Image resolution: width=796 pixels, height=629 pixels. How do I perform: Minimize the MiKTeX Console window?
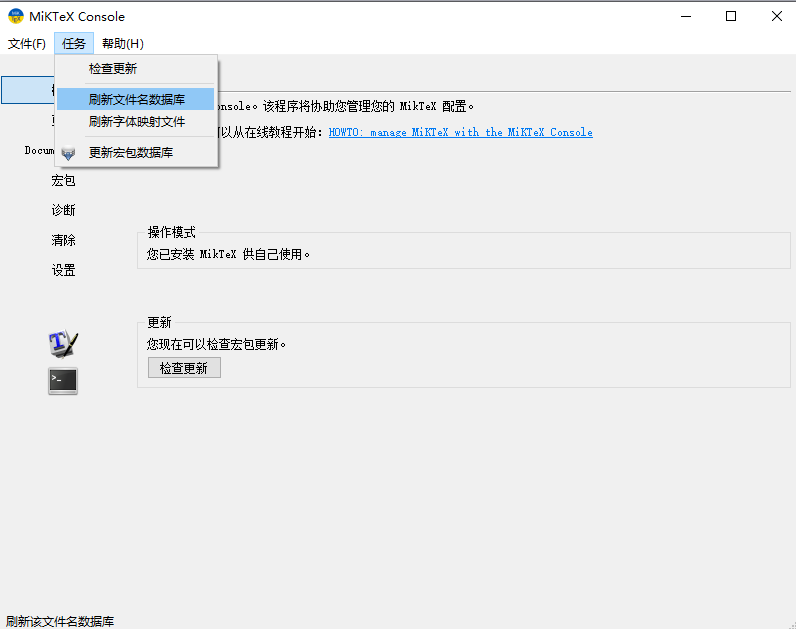pos(686,16)
